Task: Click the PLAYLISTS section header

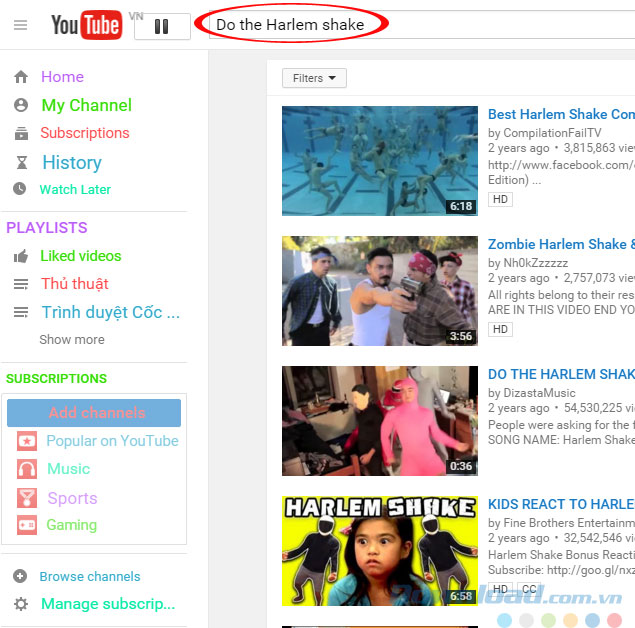Action: coord(47,228)
